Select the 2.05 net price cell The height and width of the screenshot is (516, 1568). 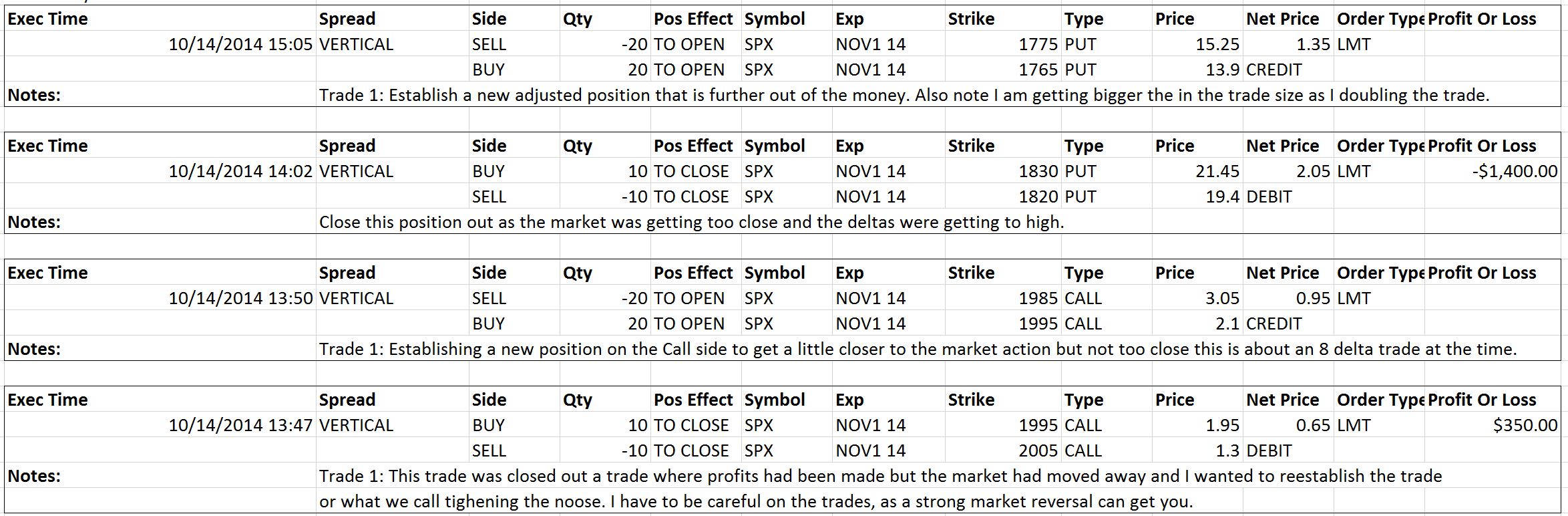pyautogui.click(x=1289, y=171)
